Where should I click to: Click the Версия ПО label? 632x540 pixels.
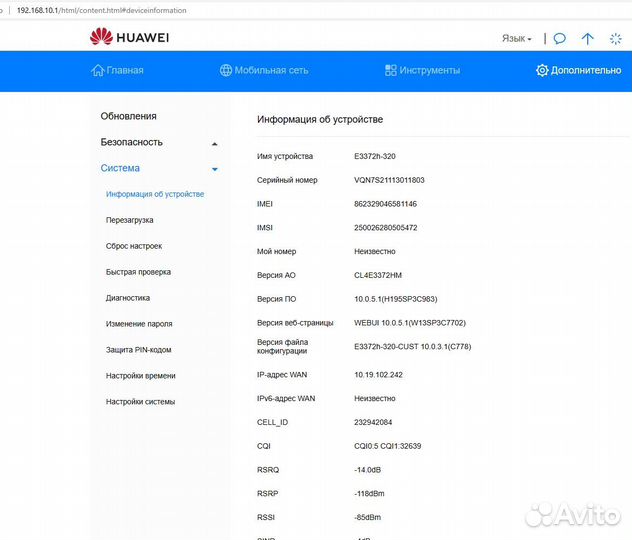pos(276,299)
